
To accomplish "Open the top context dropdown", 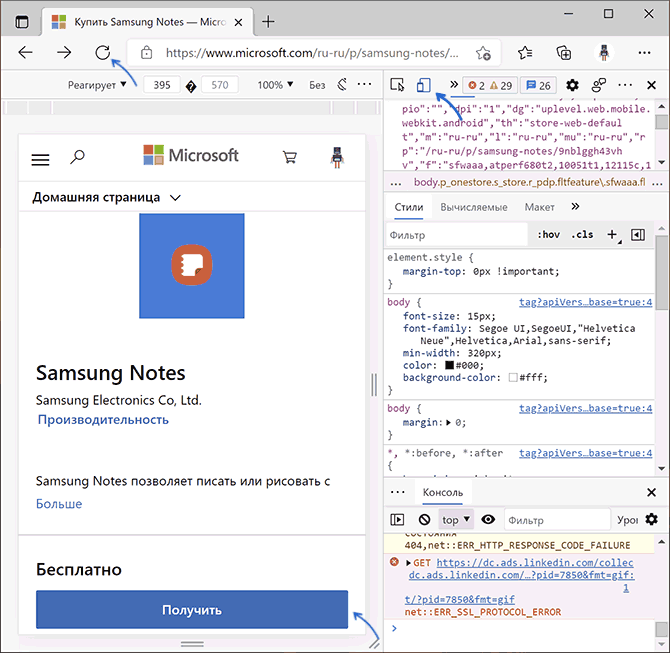I will 456,520.
